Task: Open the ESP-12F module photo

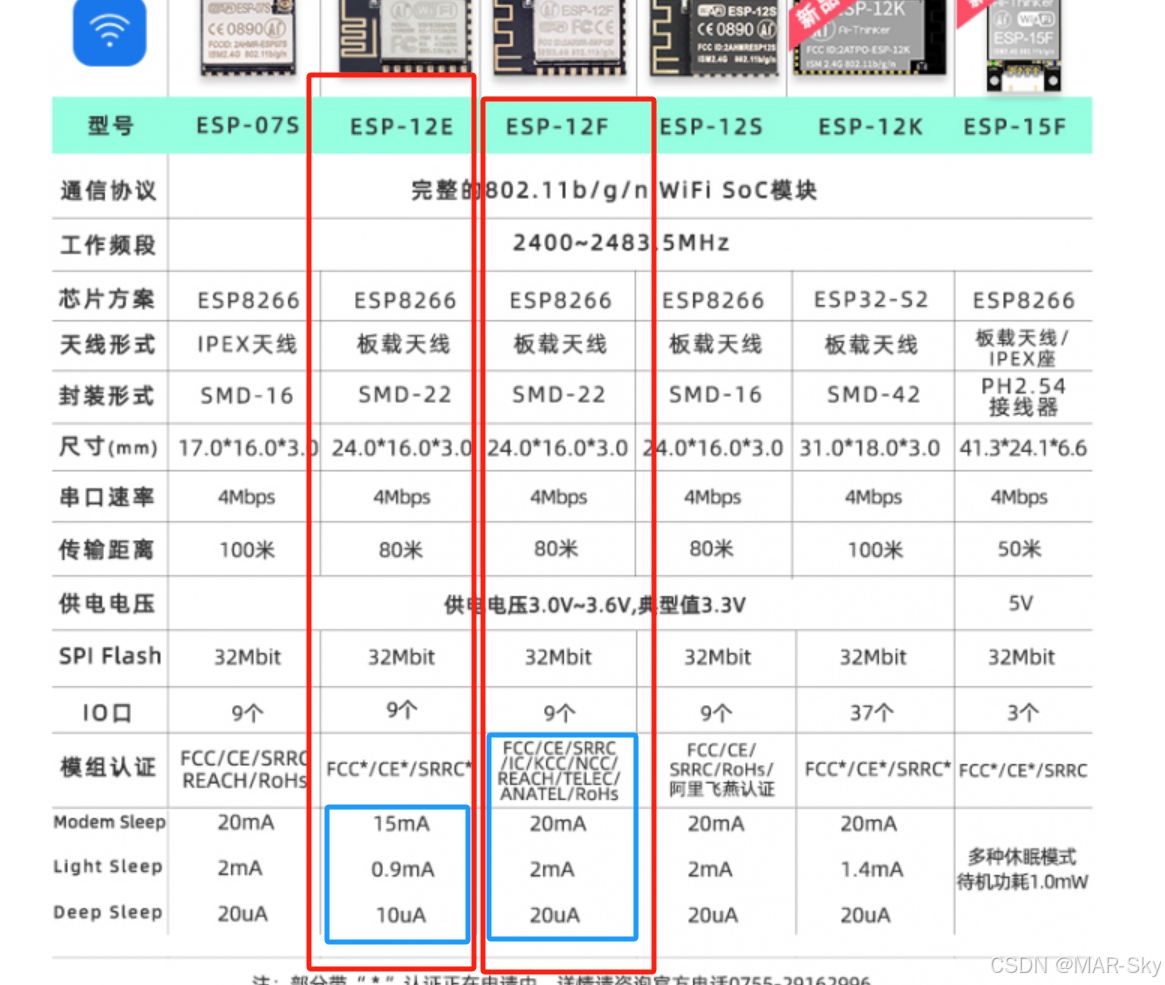Action: (559, 36)
